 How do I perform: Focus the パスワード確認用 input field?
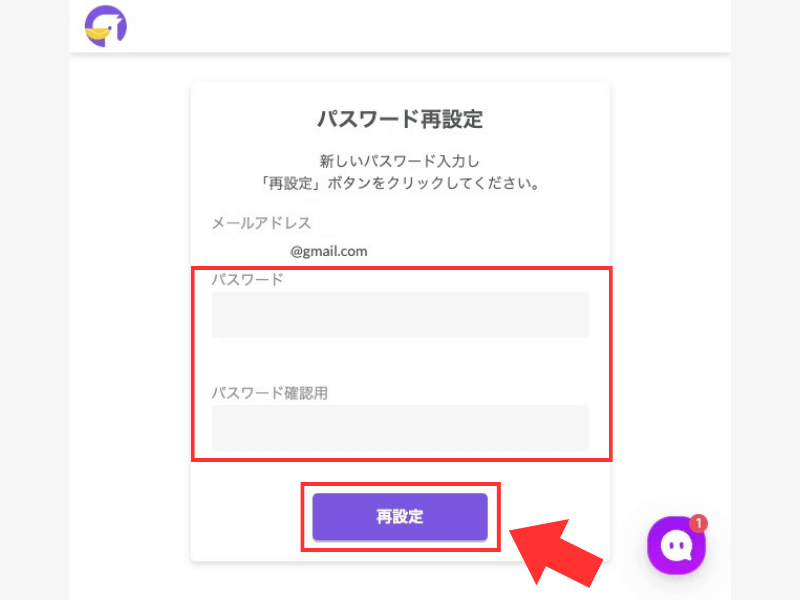tap(400, 428)
